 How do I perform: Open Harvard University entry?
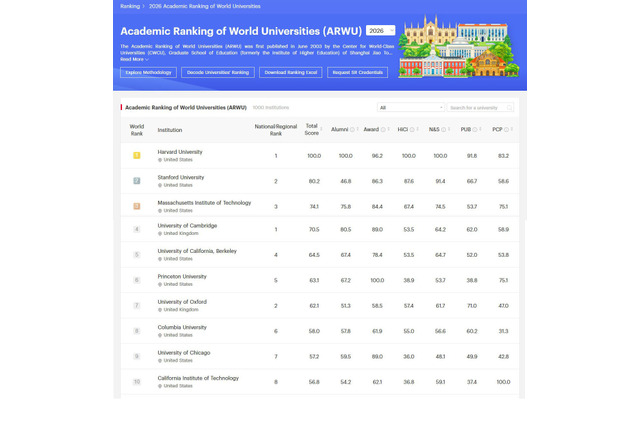[180, 152]
